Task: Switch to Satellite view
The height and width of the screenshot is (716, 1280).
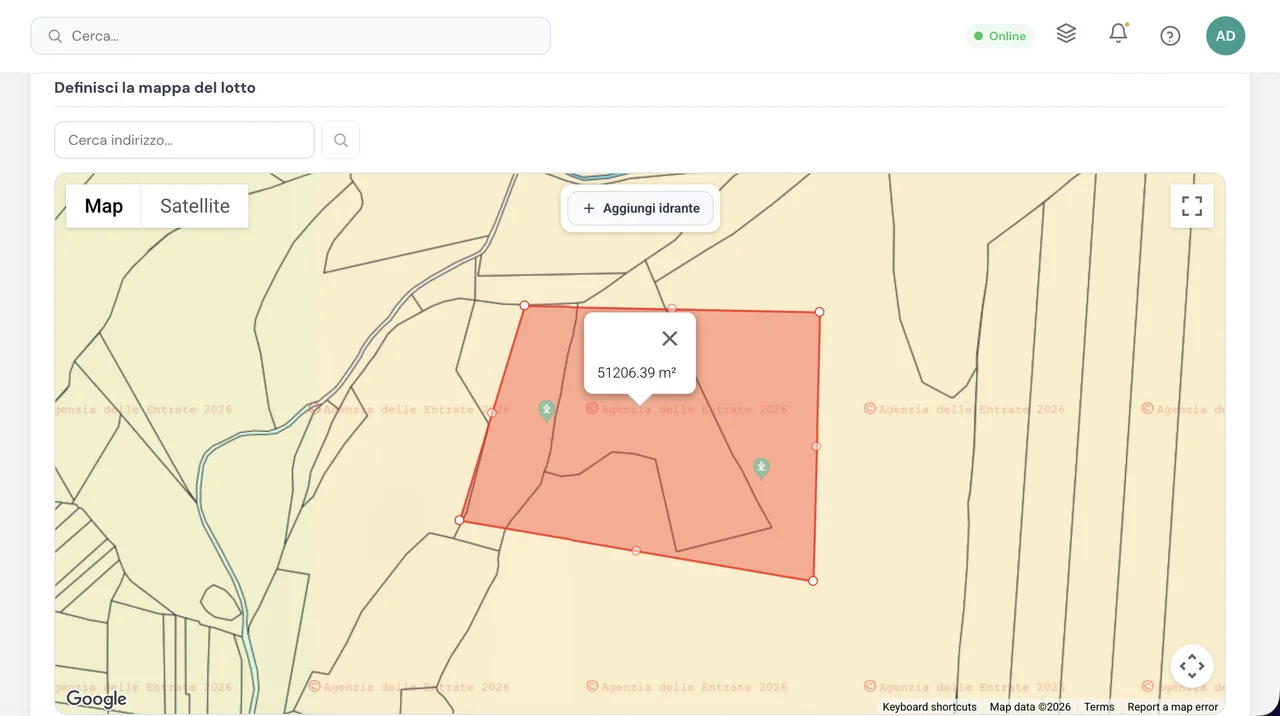Action: click(x=195, y=206)
